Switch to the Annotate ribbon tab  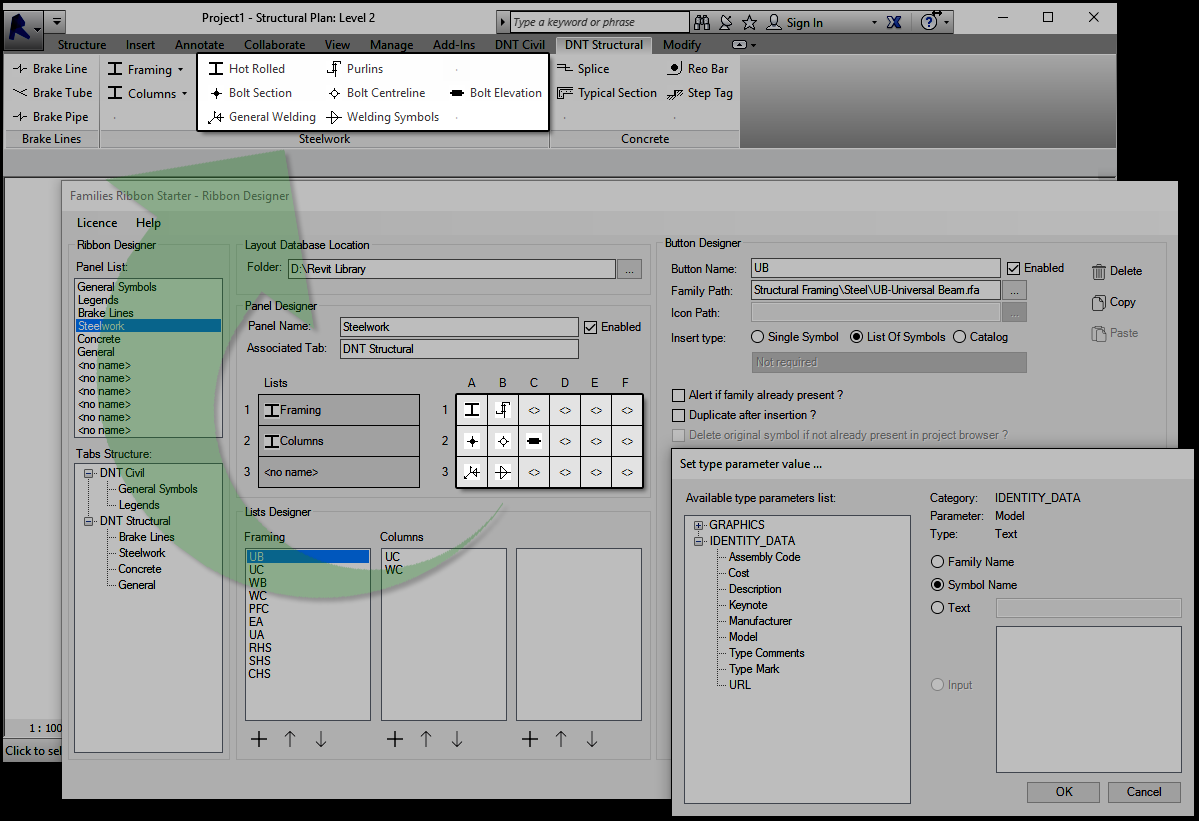(199, 44)
